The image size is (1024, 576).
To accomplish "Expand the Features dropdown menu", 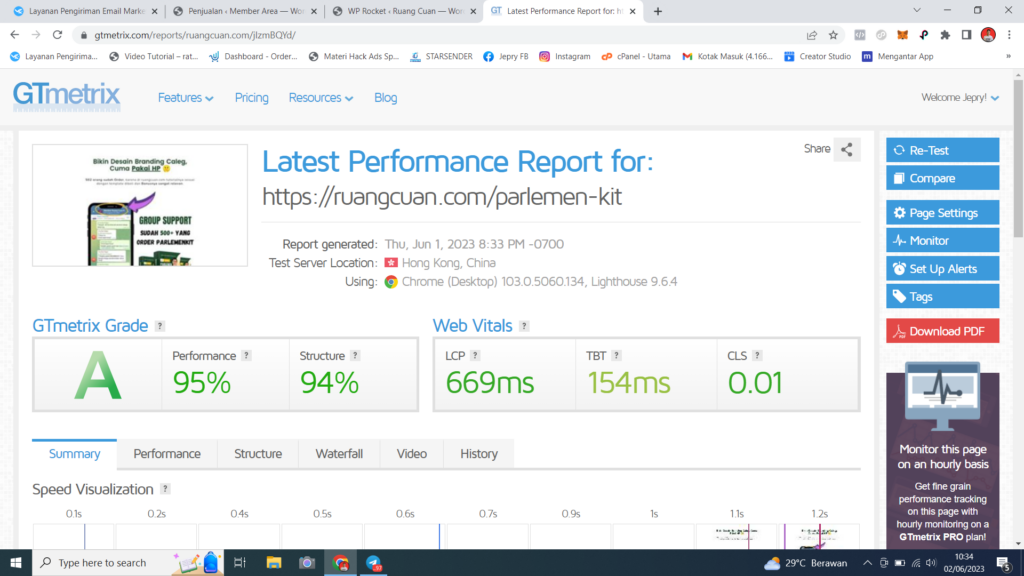I will (x=185, y=98).
